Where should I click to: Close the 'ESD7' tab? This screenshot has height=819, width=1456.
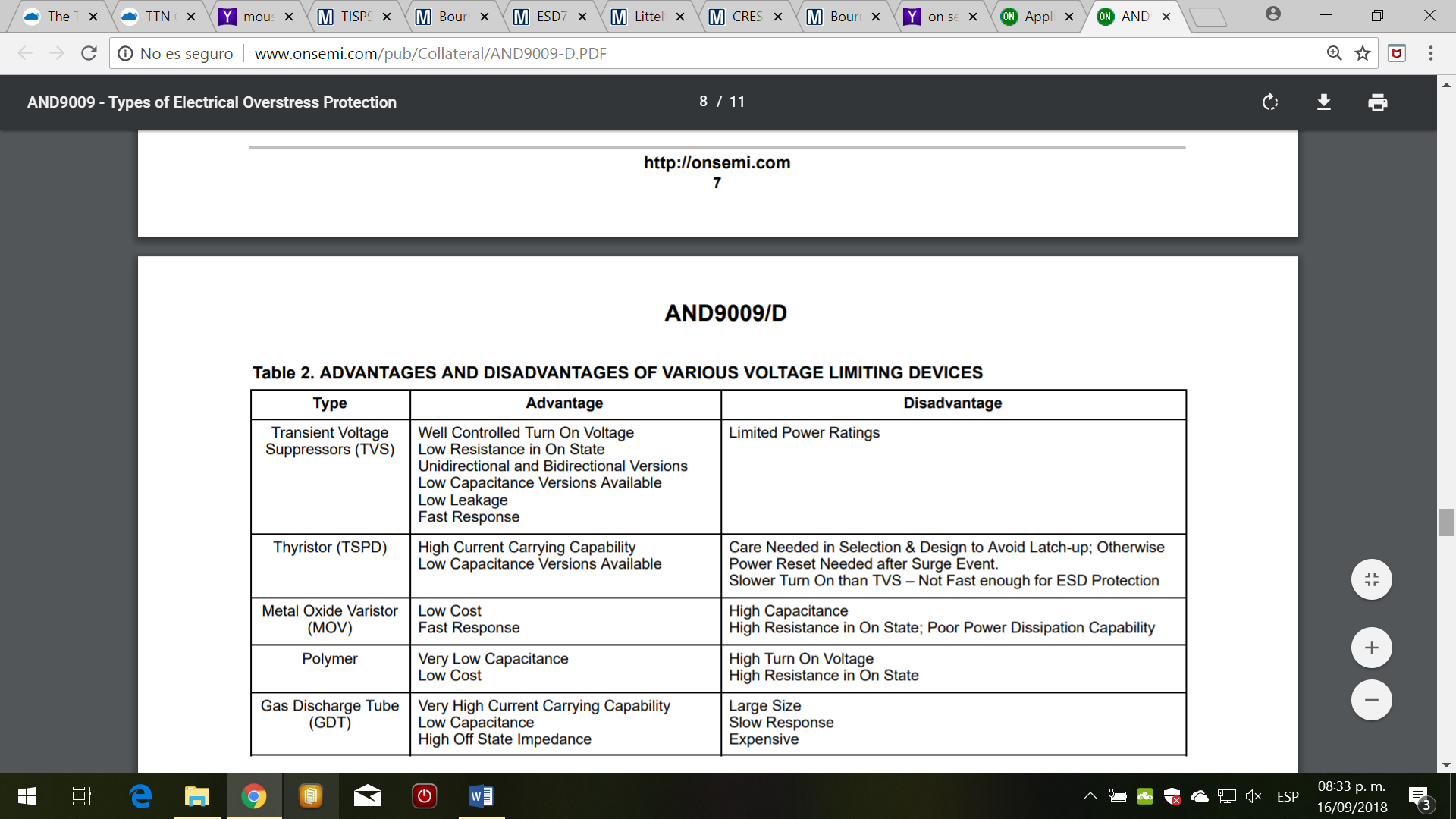coord(582,17)
